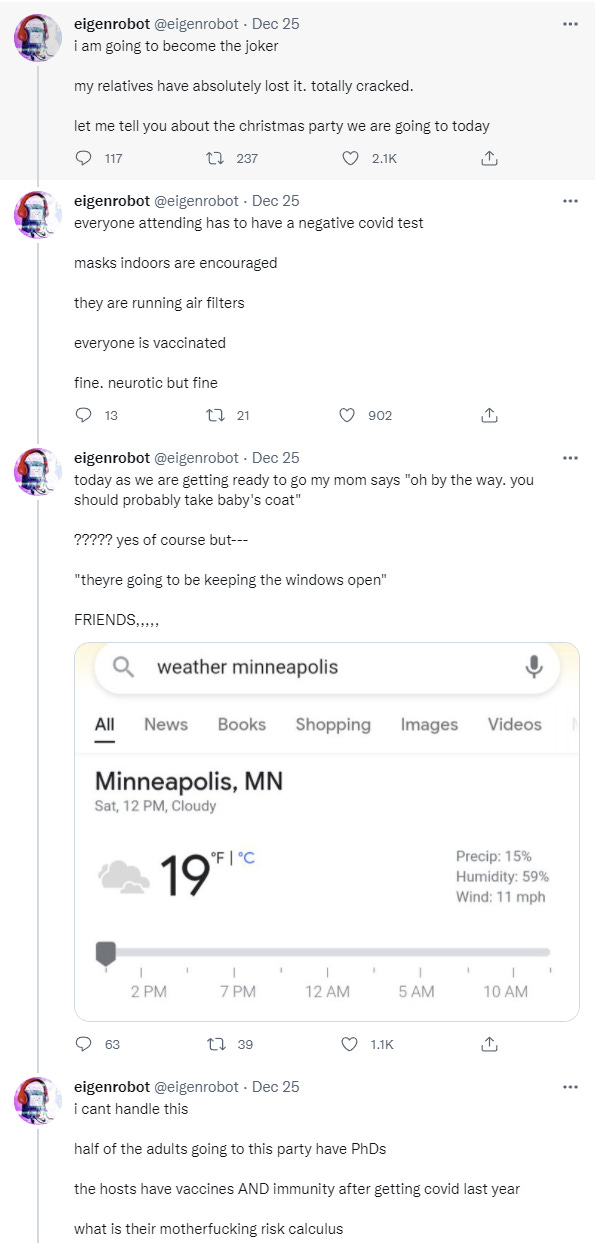
Task: Click the eigenrobot profile avatar on first tweet
Action: pyautogui.click(x=38, y=41)
